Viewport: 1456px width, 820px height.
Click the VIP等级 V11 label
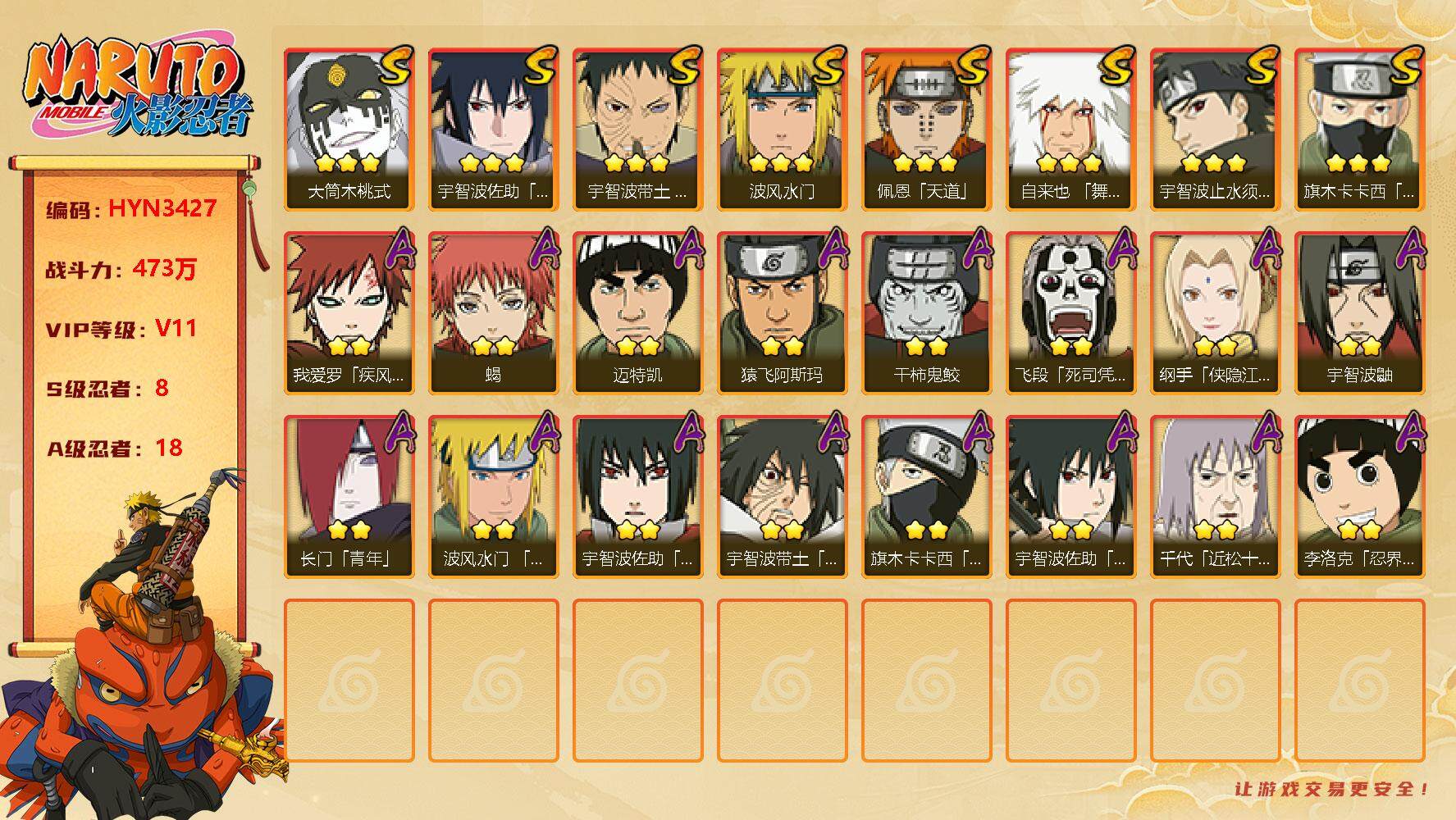pyautogui.click(x=121, y=329)
